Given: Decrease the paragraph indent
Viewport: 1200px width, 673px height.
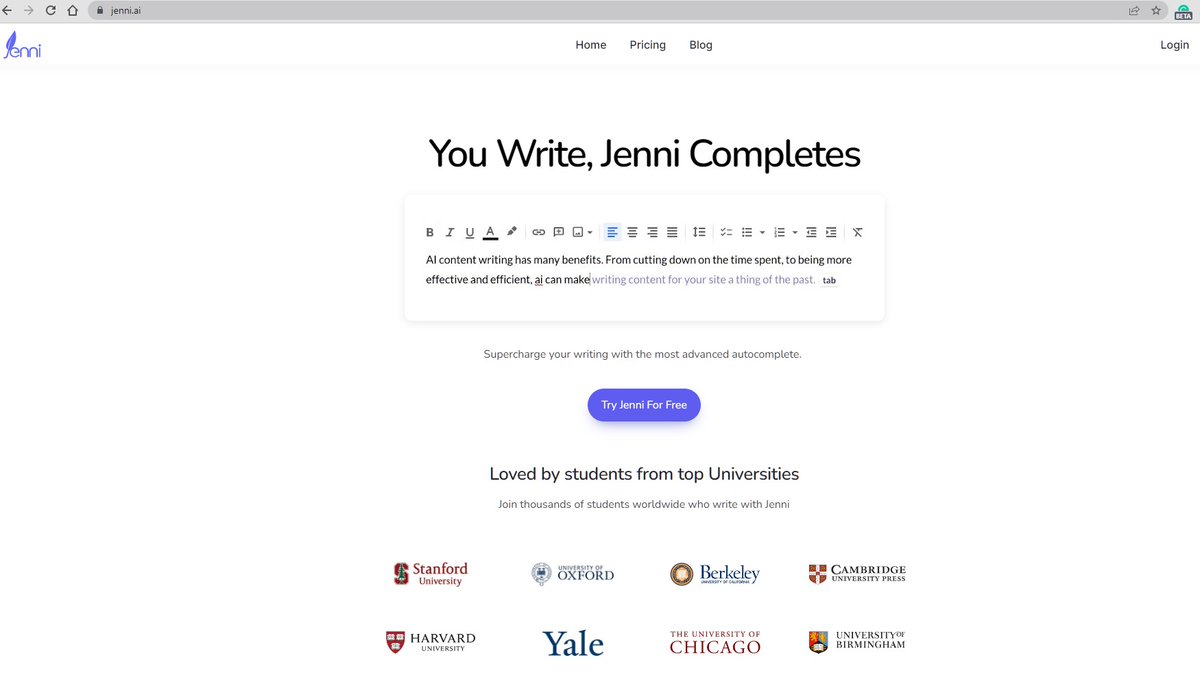Looking at the screenshot, I should 811,232.
